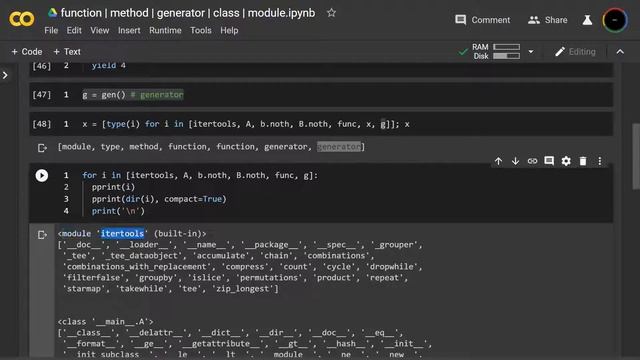This screenshot has width=640, height=360.
Task: Open the user account avatar
Action: 615,20
